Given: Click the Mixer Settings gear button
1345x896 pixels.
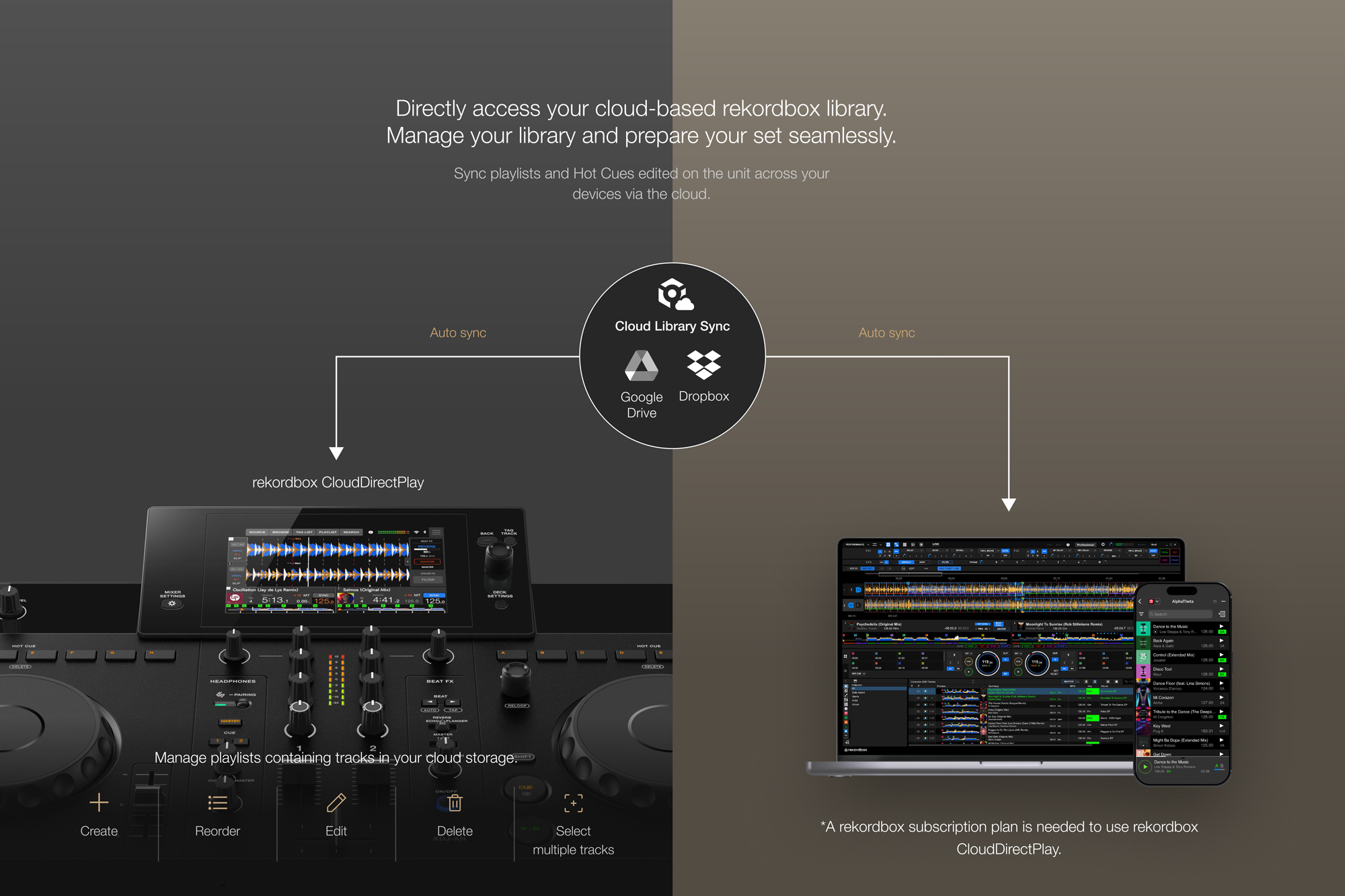Looking at the screenshot, I should click(172, 604).
